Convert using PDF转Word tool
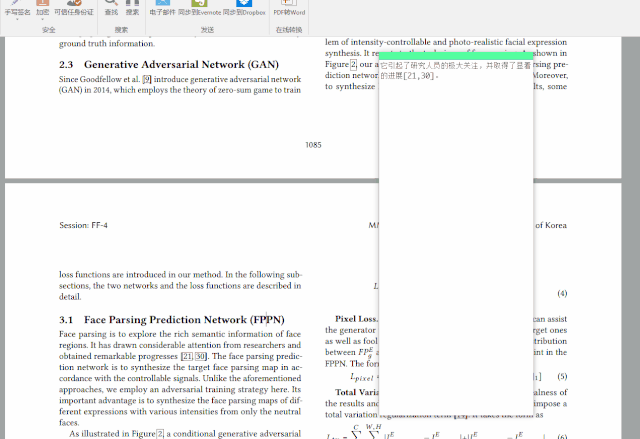 click(x=289, y=8)
